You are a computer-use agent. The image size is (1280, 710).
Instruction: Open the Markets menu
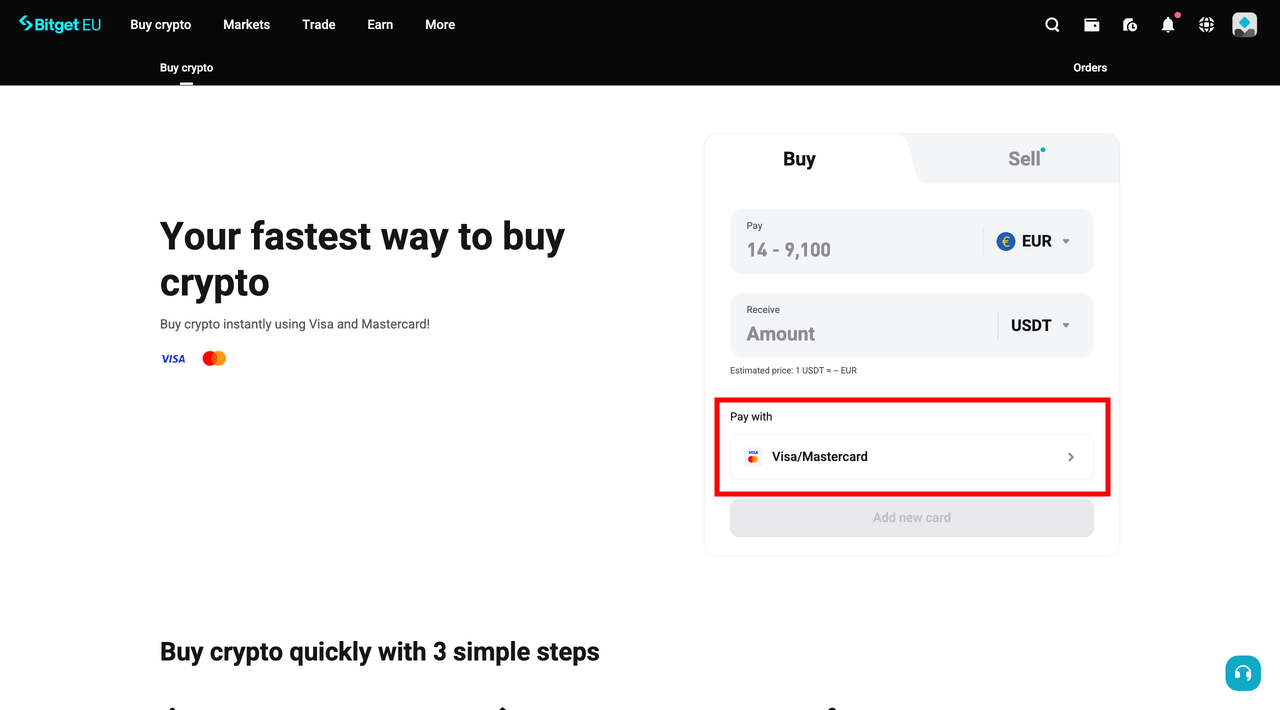tap(247, 25)
